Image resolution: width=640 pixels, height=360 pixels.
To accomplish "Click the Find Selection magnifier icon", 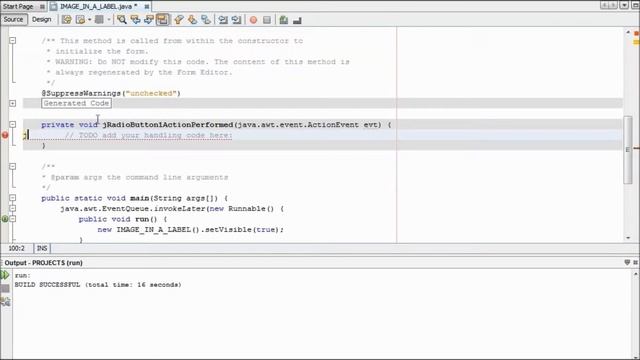I will [122, 20].
